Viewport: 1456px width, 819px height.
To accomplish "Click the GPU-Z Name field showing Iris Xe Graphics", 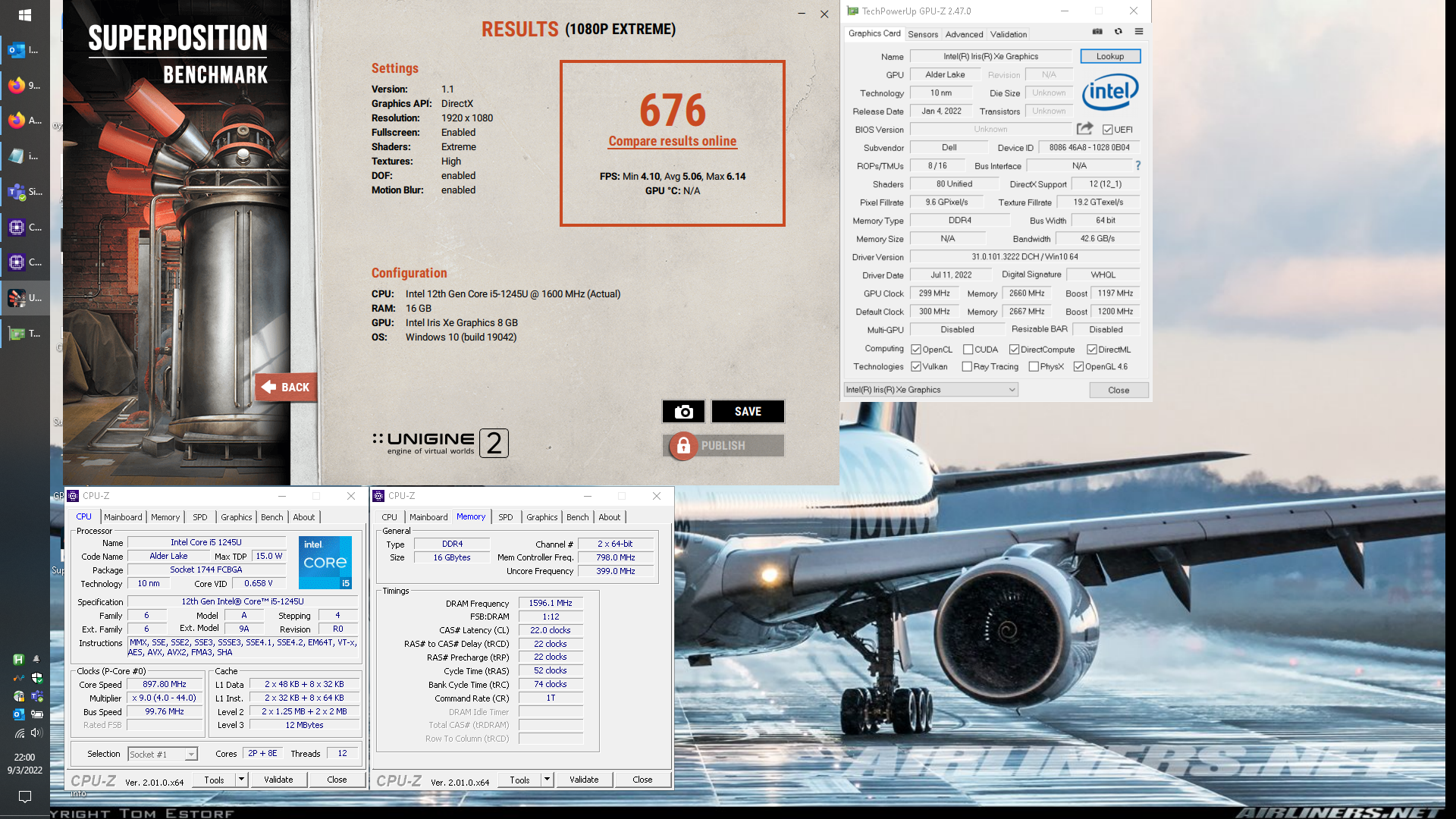I will point(990,56).
